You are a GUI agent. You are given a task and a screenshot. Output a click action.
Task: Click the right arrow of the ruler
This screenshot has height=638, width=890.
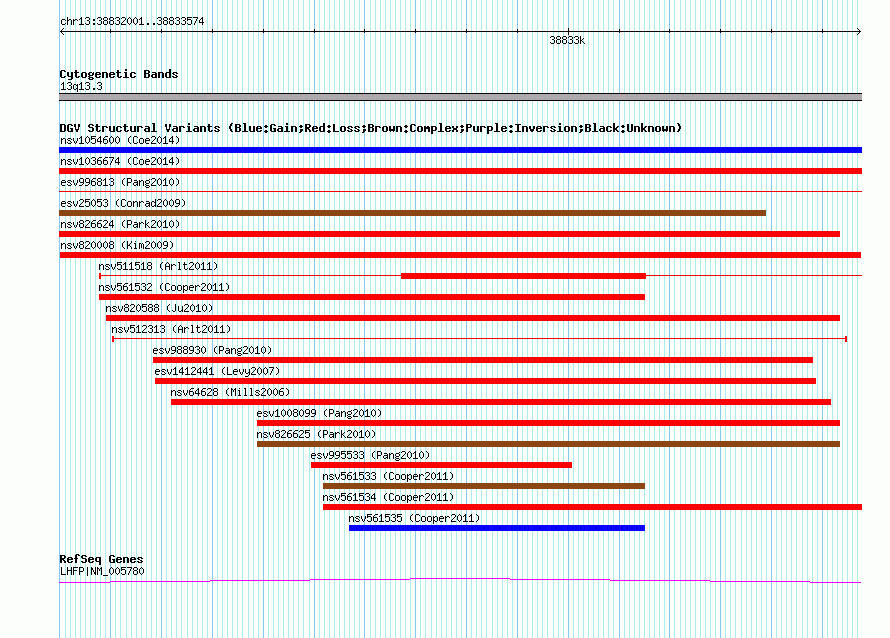click(859, 32)
